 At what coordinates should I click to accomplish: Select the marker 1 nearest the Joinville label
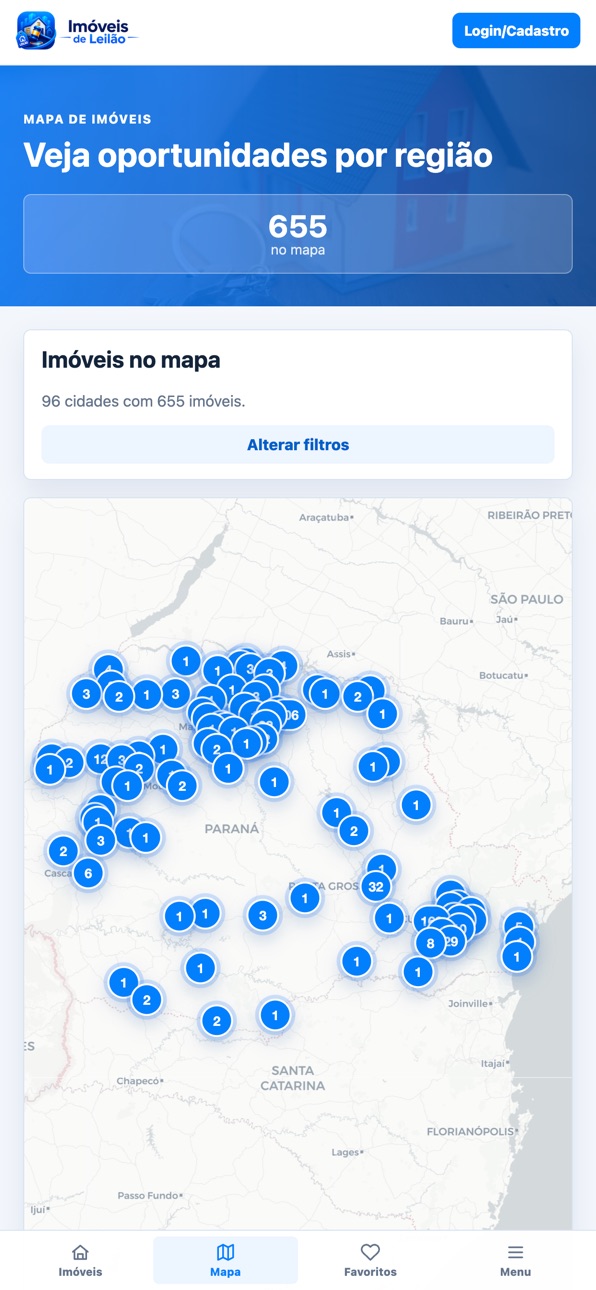point(418,971)
